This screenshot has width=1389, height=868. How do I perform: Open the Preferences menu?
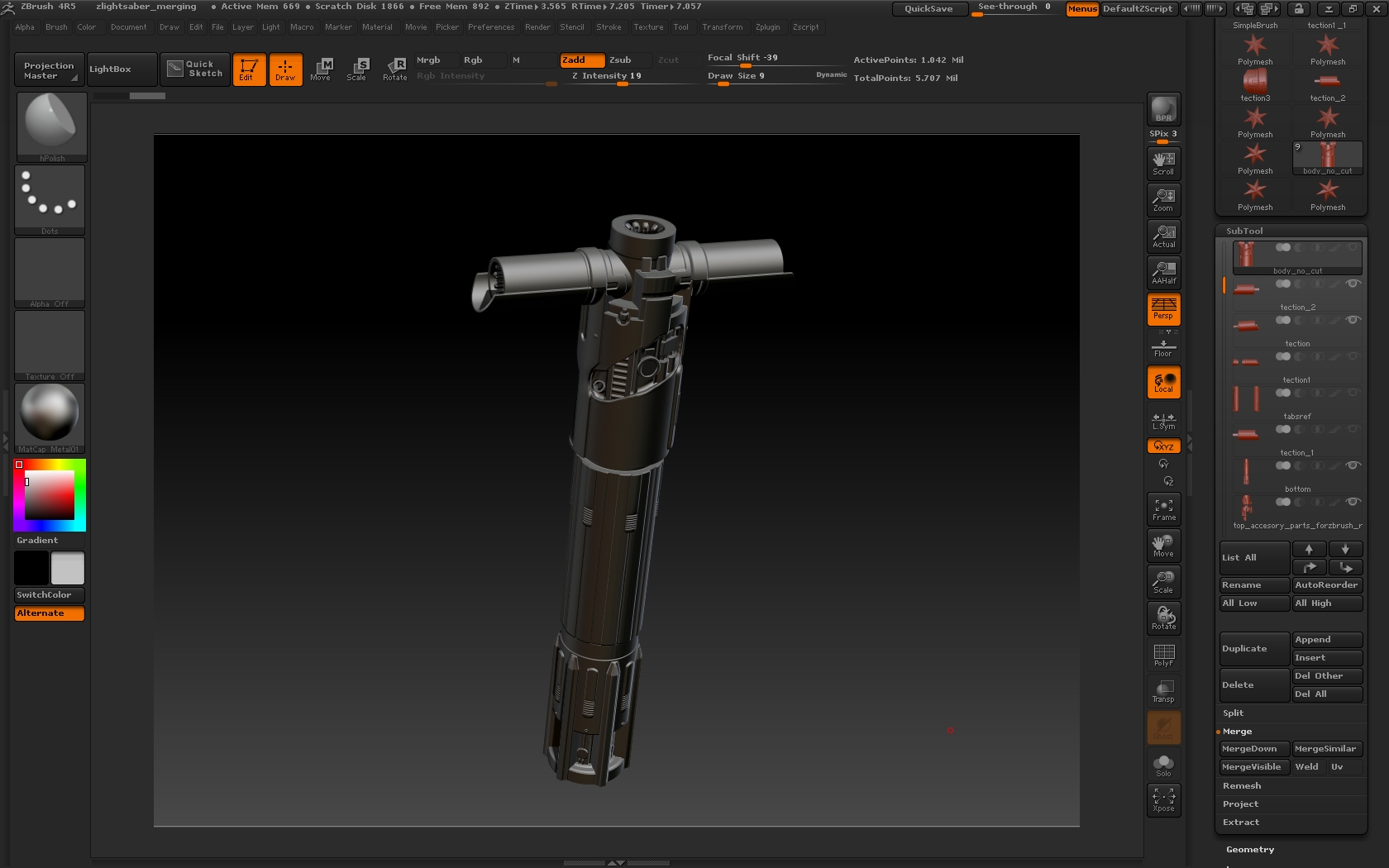(491, 27)
